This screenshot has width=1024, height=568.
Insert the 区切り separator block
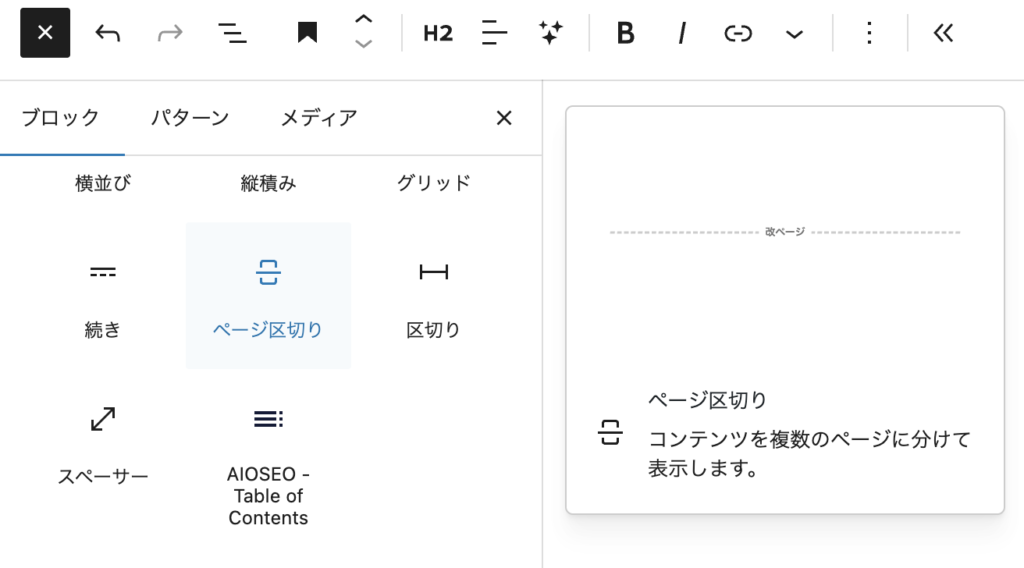click(x=434, y=296)
